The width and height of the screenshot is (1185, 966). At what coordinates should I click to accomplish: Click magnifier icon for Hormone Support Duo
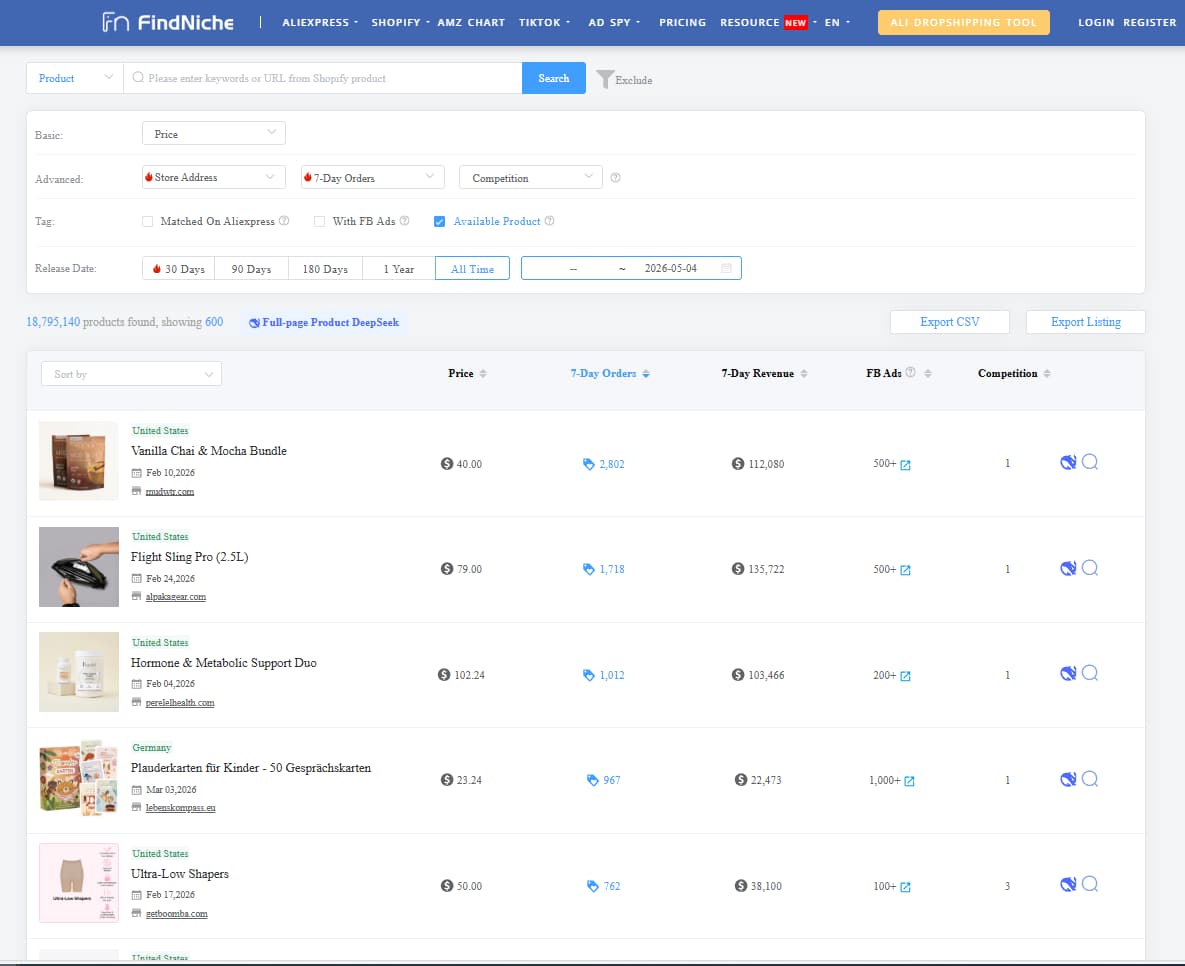pyautogui.click(x=1090, y=673)
